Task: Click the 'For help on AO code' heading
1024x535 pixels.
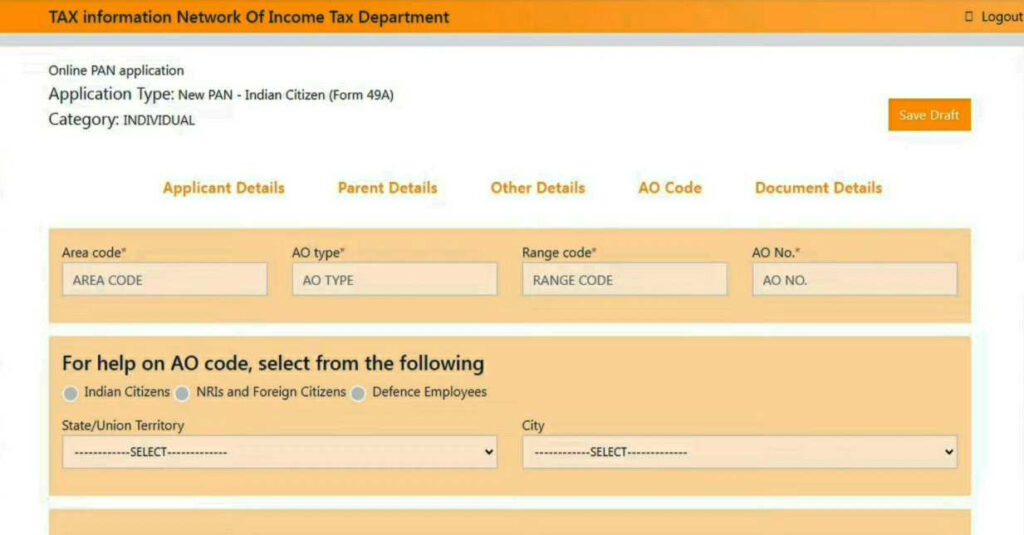Action: coord(273,363)
